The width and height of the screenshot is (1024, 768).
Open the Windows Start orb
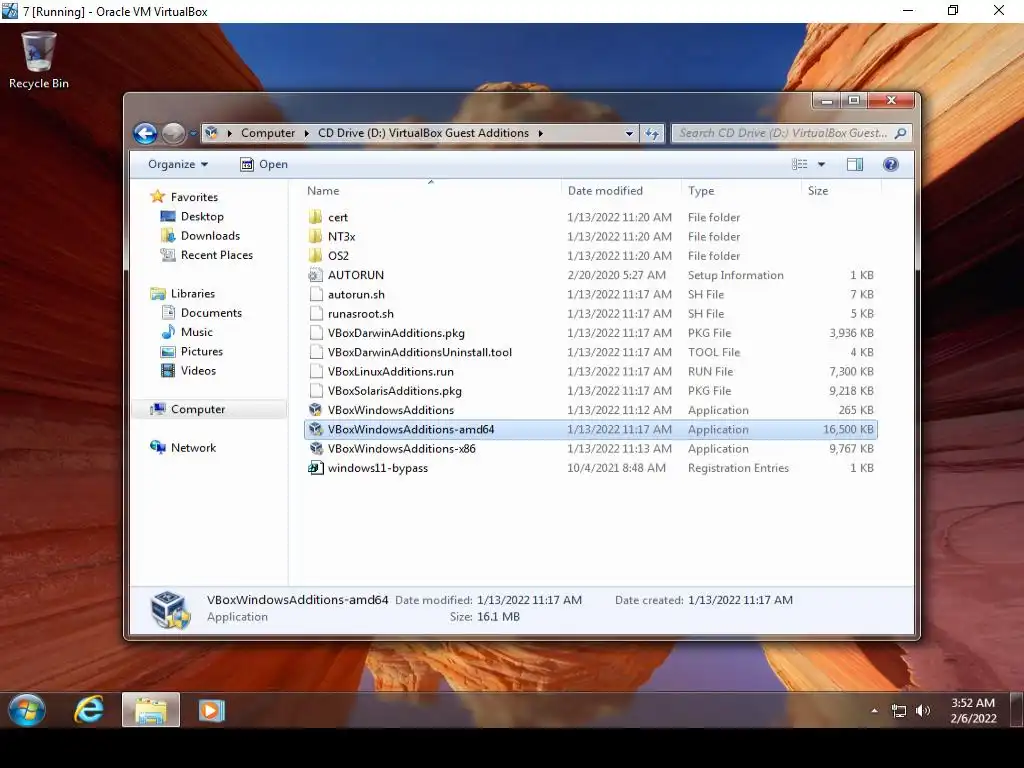27,710
